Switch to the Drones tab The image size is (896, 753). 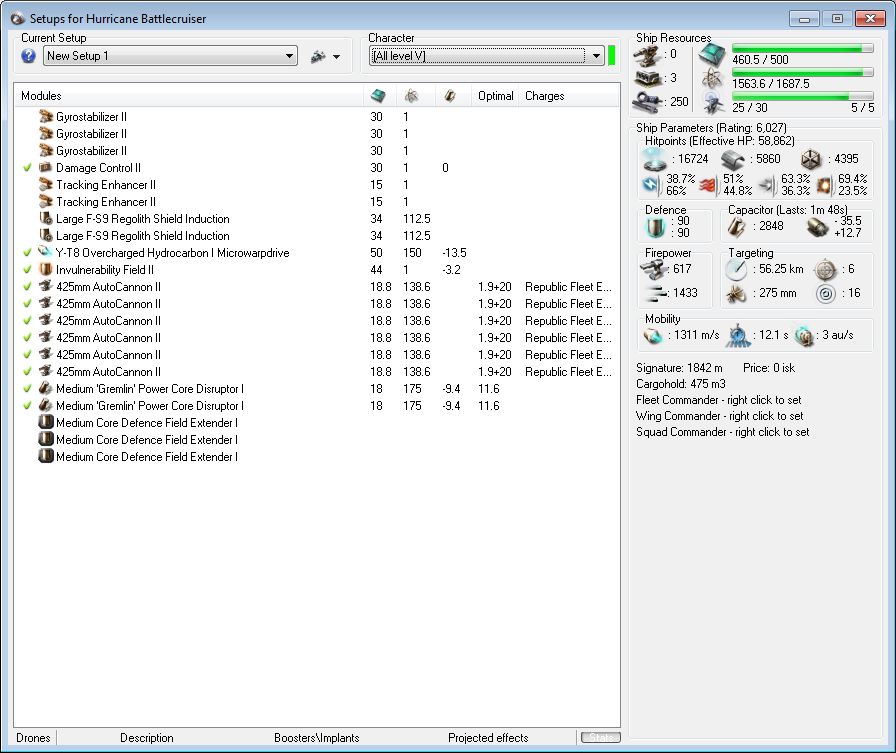point(33,738)
